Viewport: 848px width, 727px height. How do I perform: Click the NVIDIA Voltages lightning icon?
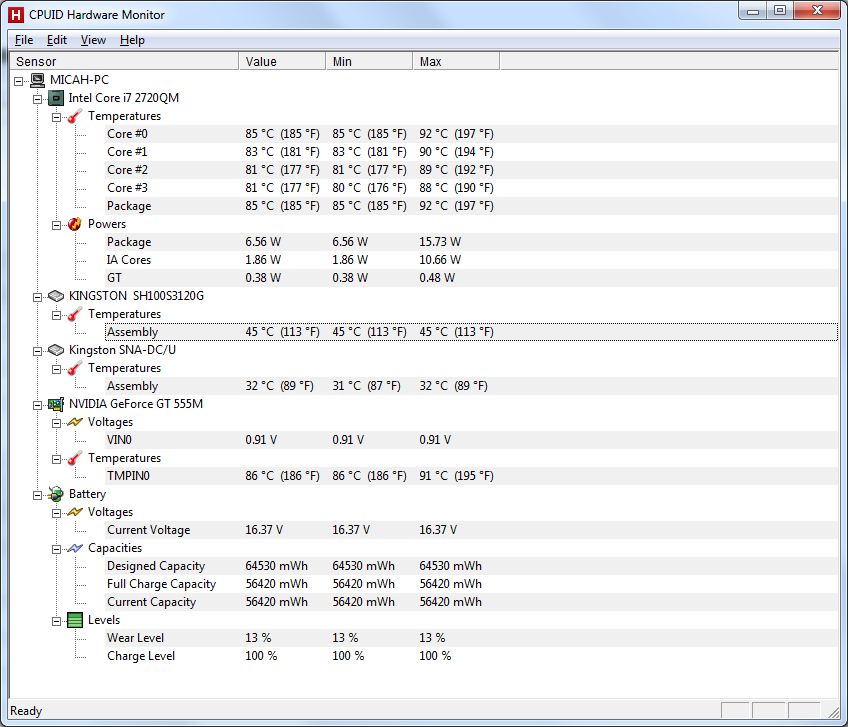point(75,422)
